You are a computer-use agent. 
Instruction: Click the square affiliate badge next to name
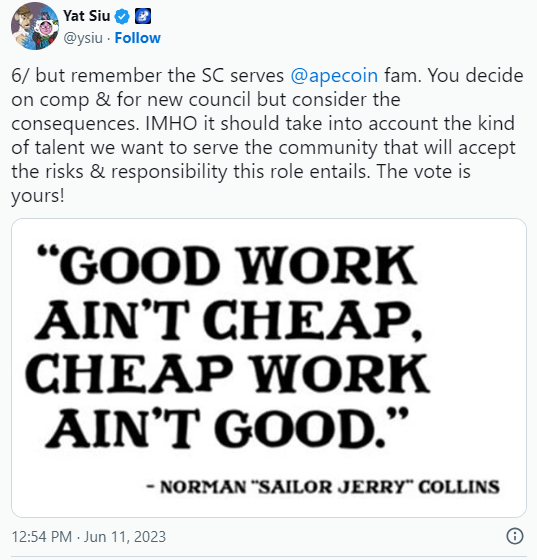pyautogui.click(x=143, y=16)
